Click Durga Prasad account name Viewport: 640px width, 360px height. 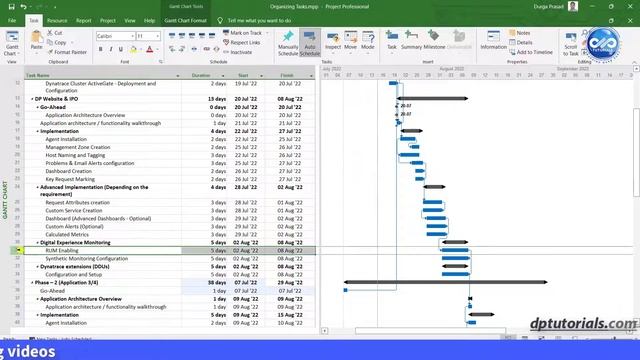coord(549,7)
